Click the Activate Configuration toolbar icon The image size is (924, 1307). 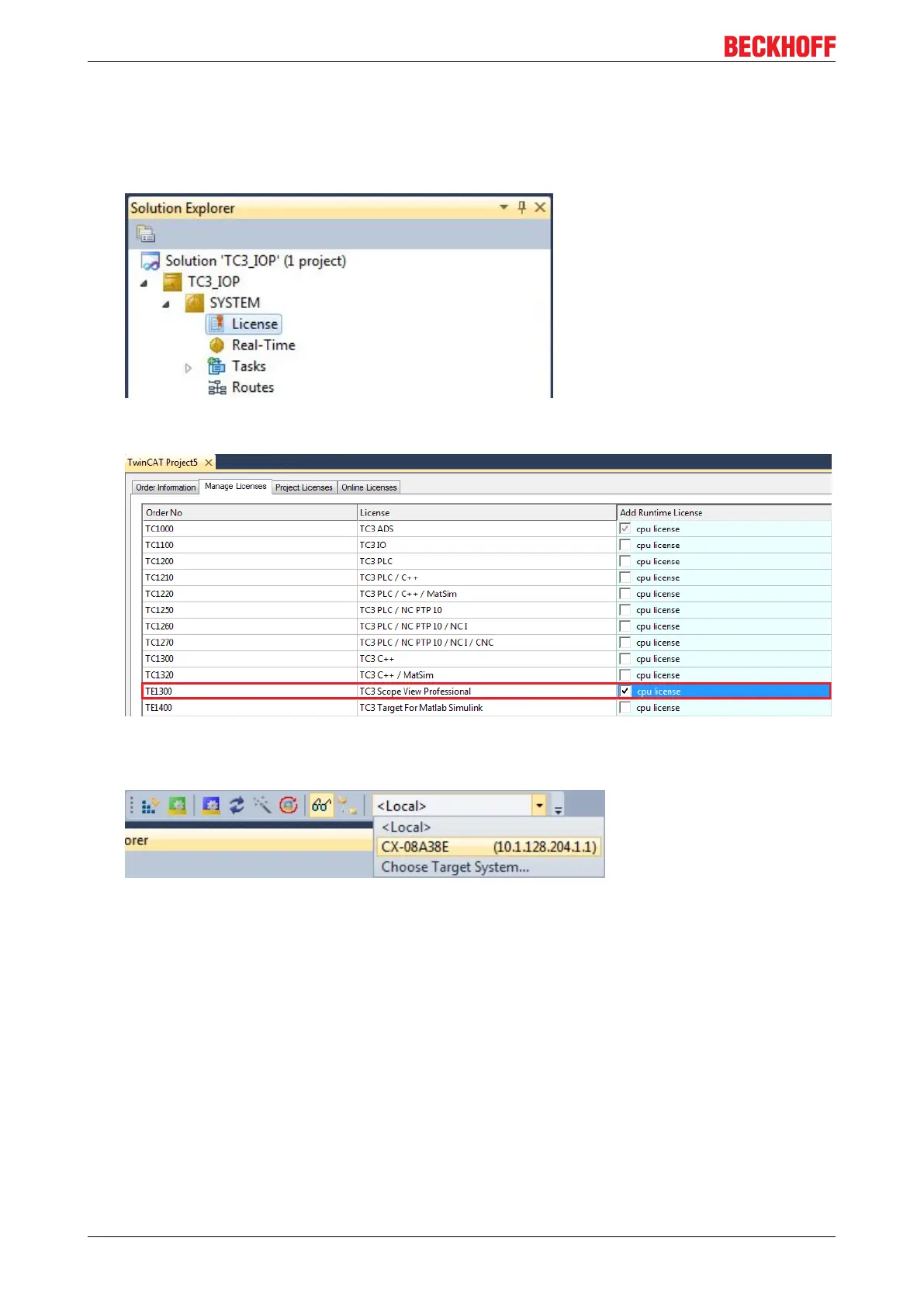tap(151, 806)
